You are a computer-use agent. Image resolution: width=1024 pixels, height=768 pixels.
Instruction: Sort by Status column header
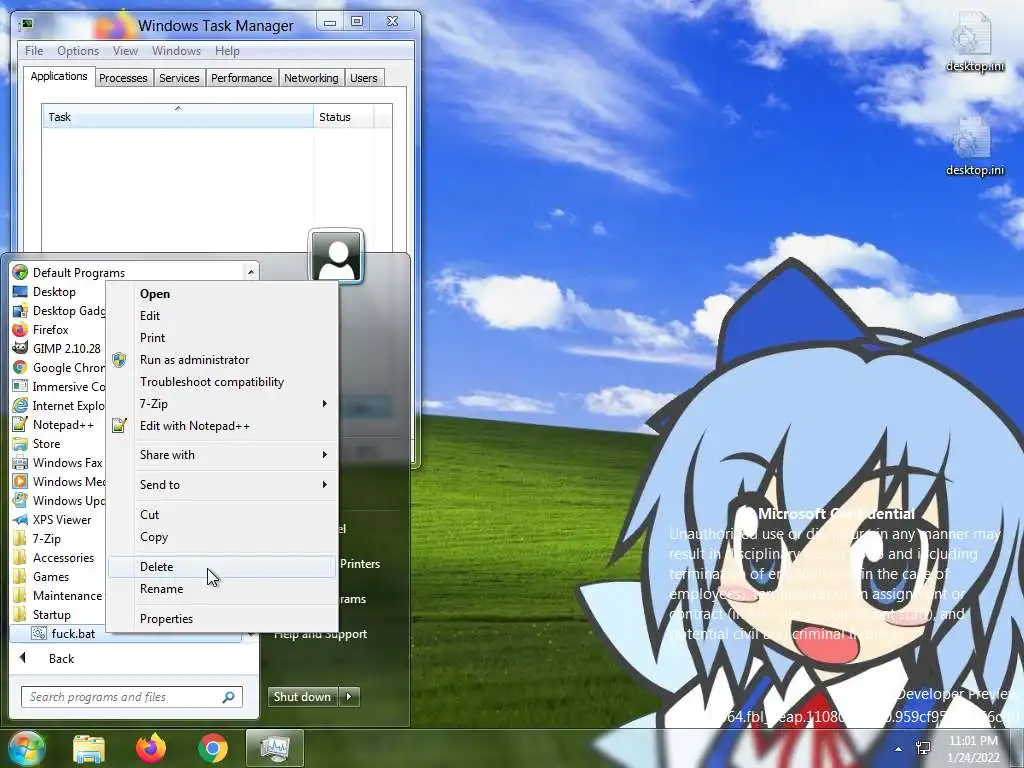pyautogui.click(x=344, y=117)
